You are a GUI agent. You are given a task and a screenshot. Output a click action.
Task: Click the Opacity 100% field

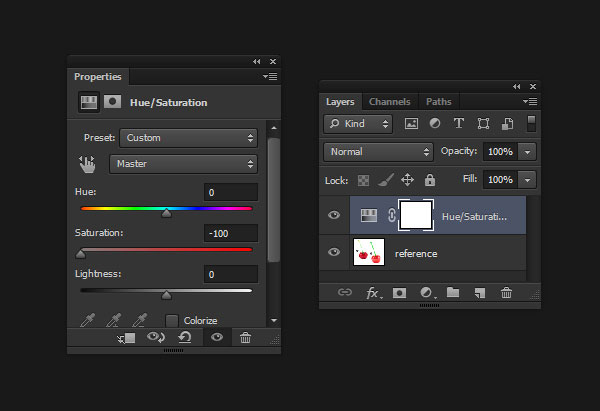[501, 152]
